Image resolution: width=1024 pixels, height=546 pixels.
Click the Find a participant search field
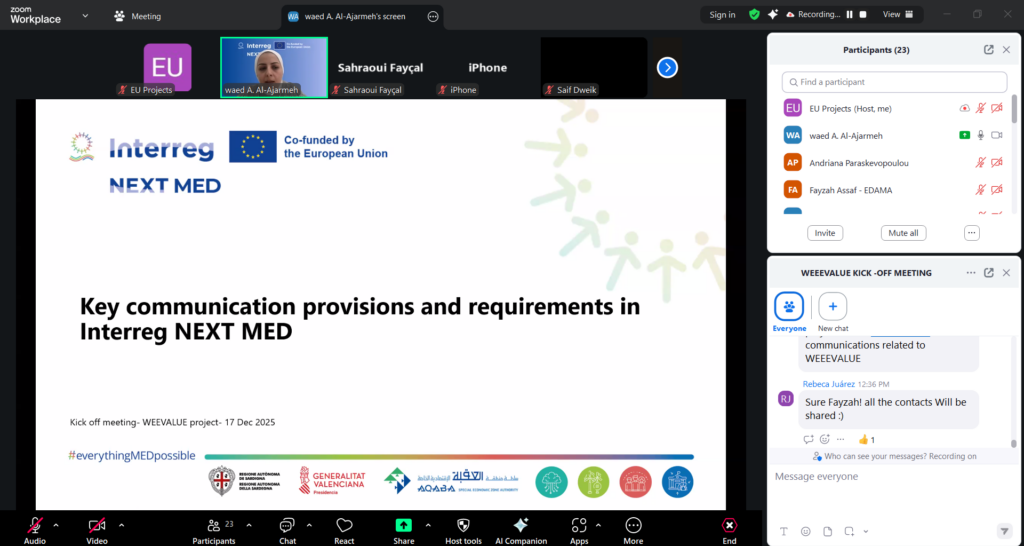point(895,82)
